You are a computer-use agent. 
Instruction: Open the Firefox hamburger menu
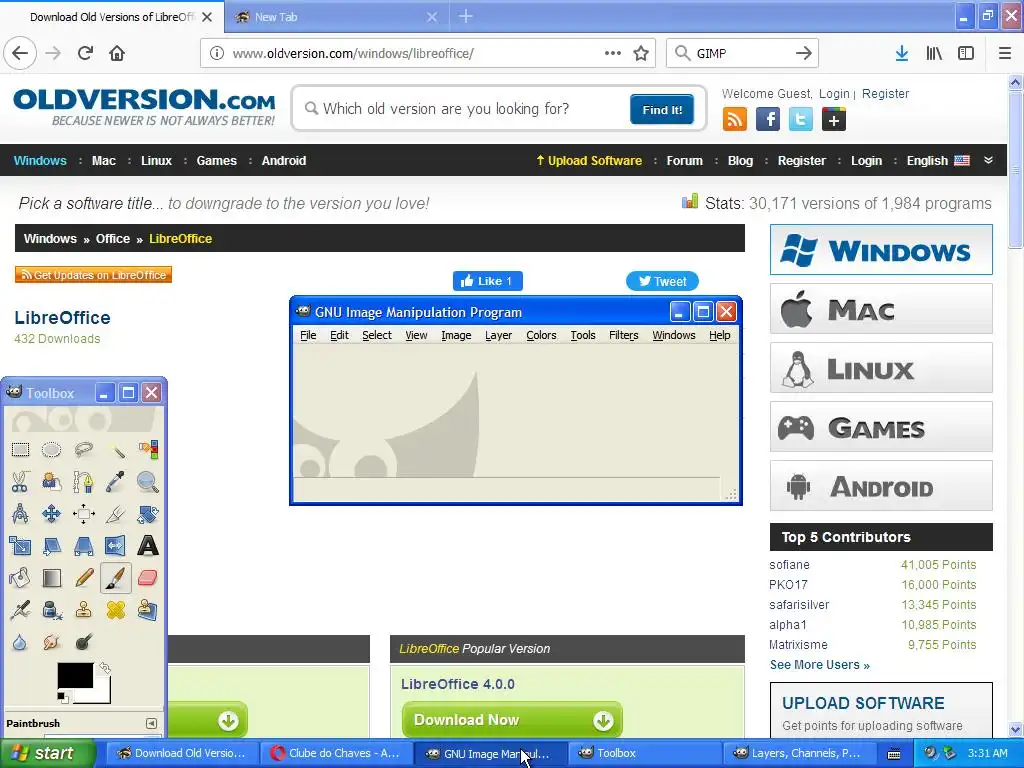[x=1004, y=53]
